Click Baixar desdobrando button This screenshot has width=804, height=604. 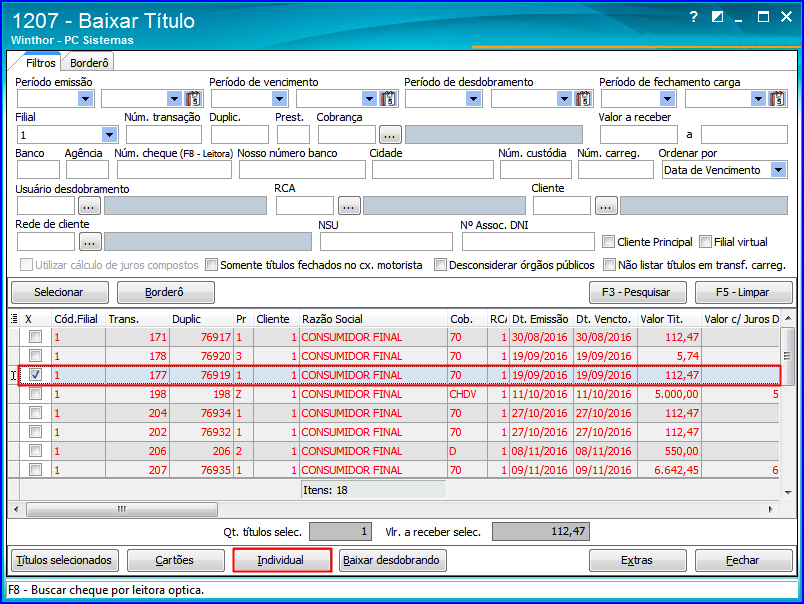392,560
